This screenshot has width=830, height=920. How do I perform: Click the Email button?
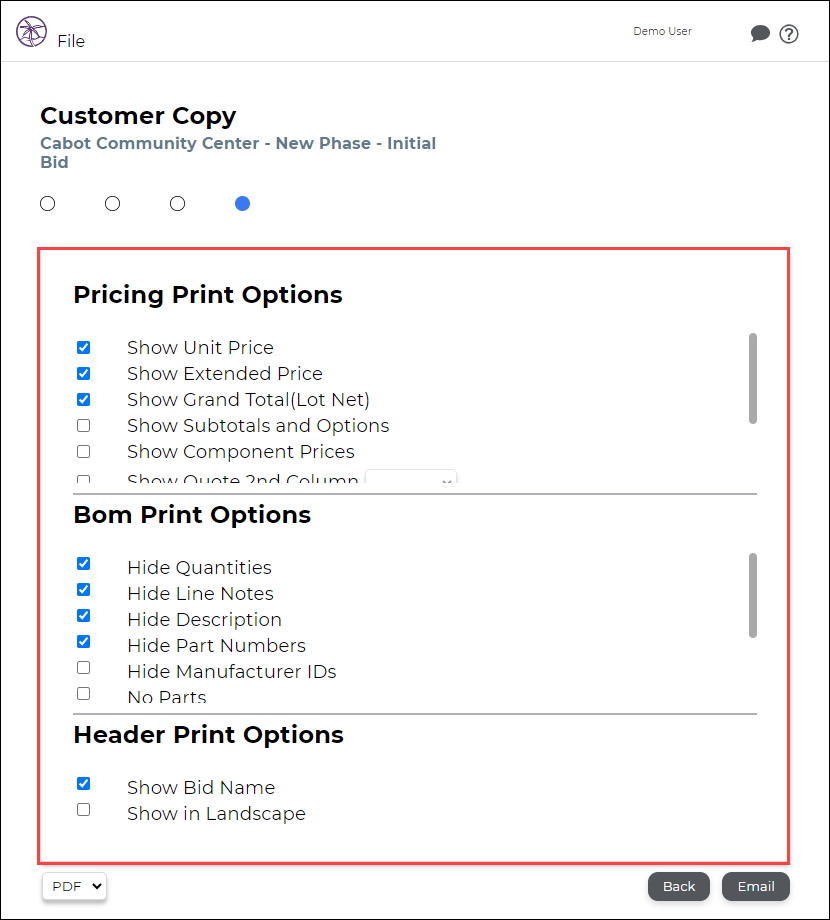[x=756, y=886]
